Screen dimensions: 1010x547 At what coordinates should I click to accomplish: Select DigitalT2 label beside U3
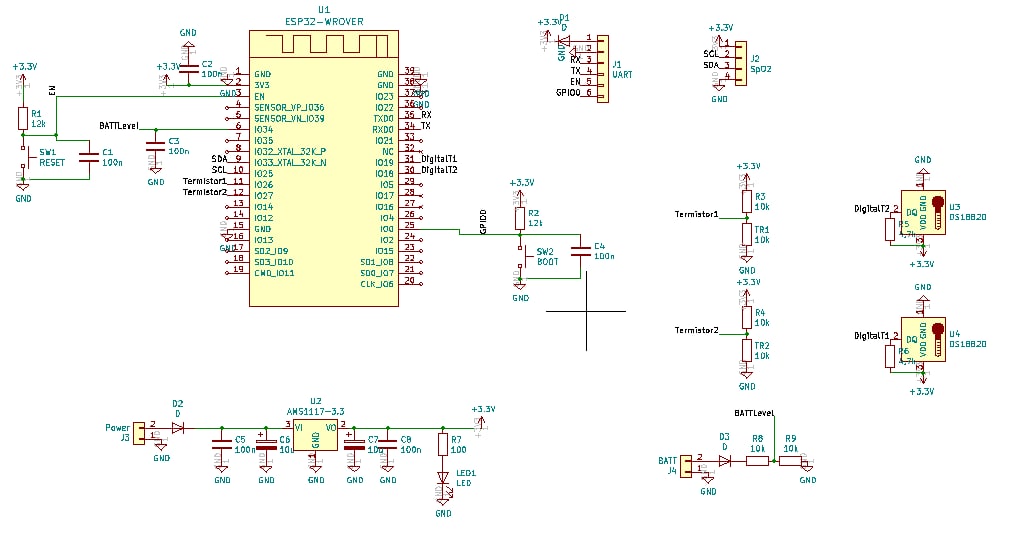(x=872, y=209)
